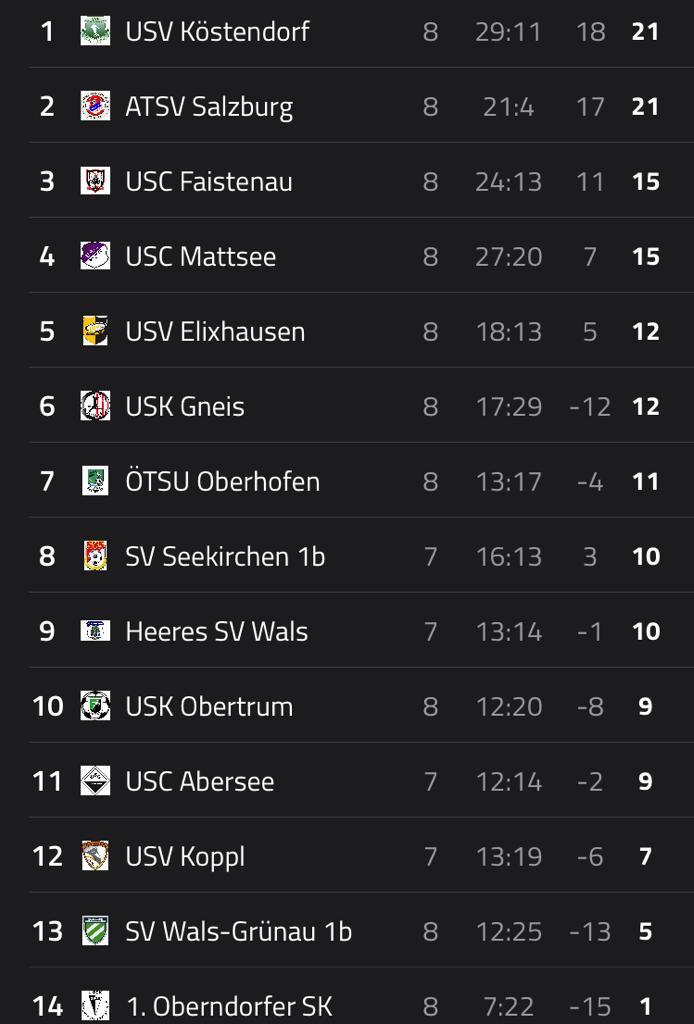Open the USV Koppl team name
694x1024 pixels.
(185, 857)
